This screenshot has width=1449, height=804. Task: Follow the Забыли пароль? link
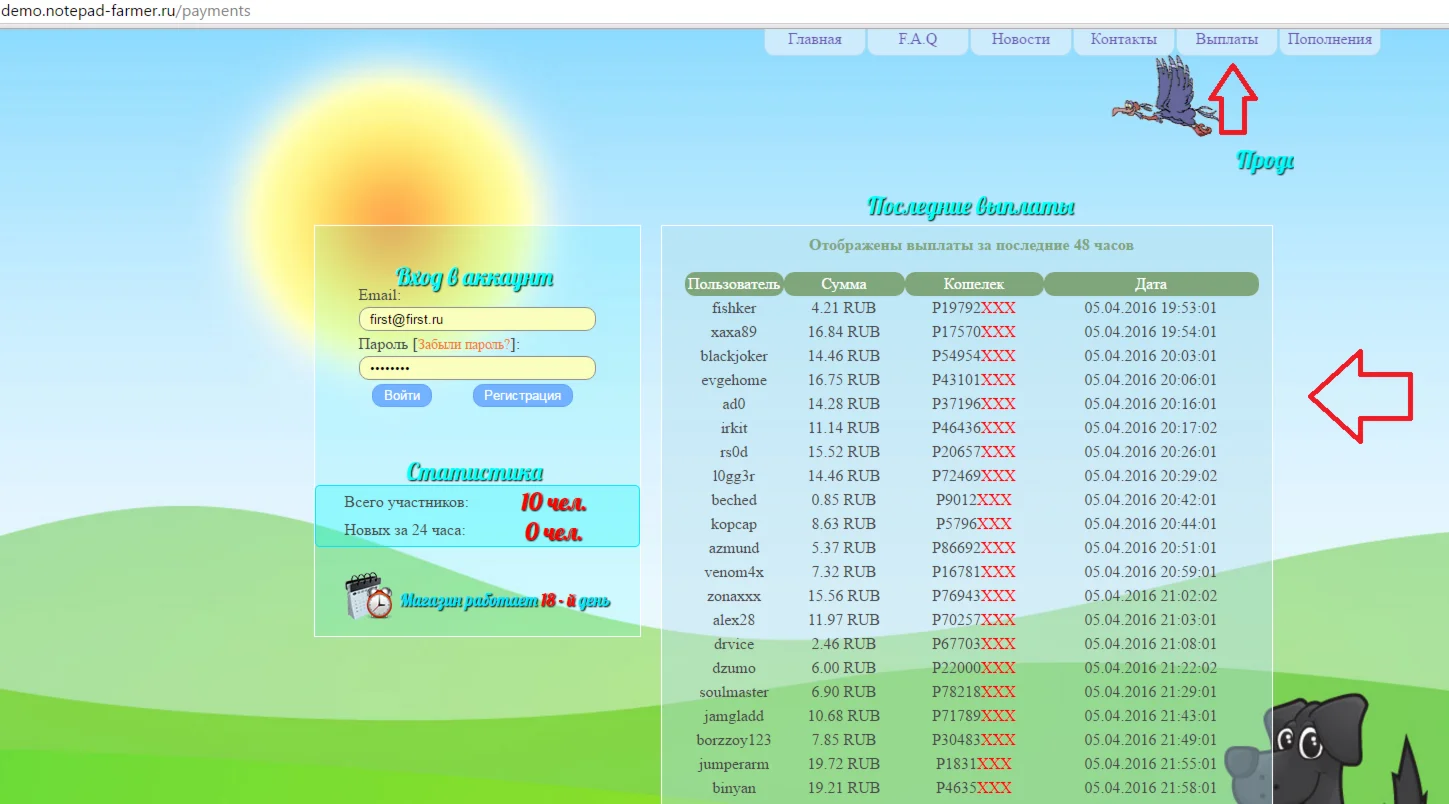(x=464, y=345)
